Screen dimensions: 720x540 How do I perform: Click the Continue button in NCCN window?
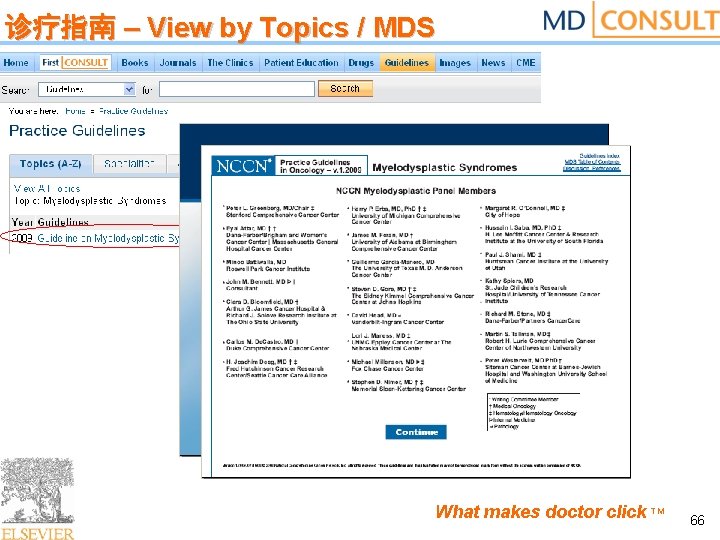point(416,432)
